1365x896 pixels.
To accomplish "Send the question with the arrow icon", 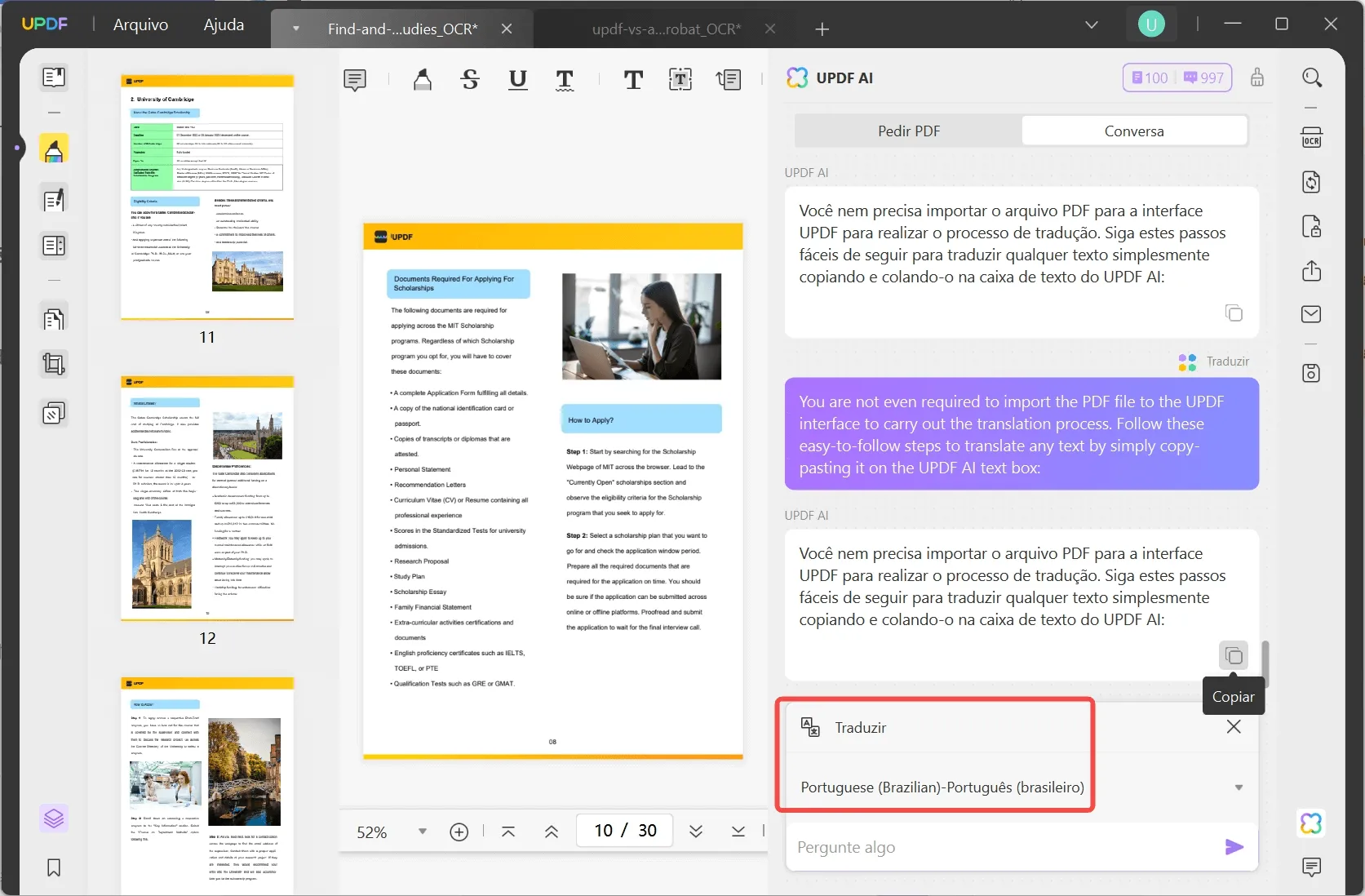I will tap(1234, 847).
